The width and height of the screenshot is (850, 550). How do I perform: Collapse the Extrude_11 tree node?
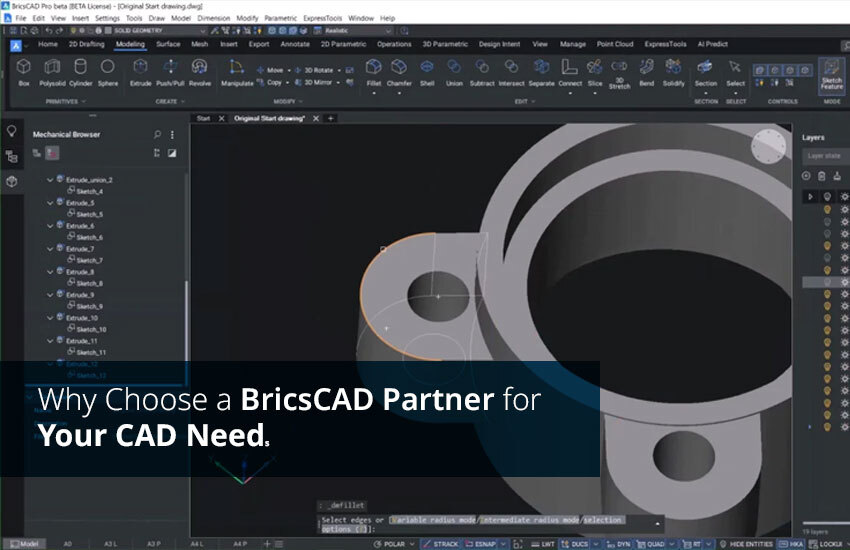(50, 341)
